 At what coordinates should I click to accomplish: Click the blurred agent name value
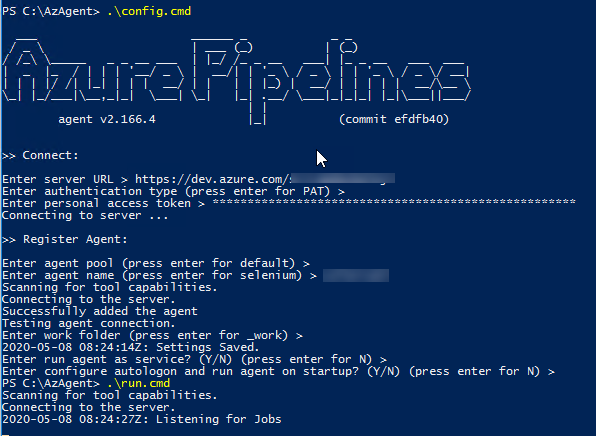pyautogui.click(x=356, y=276)
